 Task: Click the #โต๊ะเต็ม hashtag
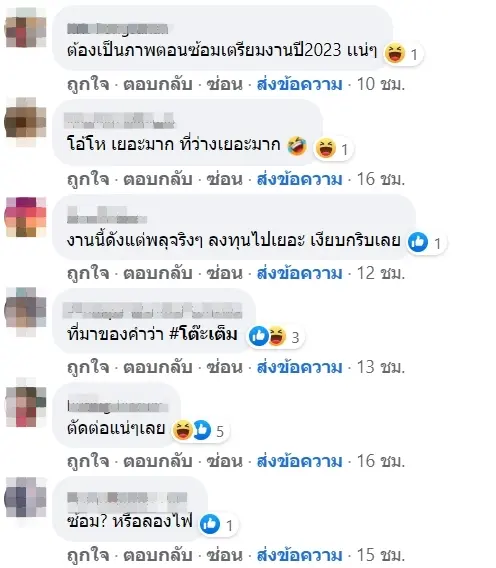(203, 334)
